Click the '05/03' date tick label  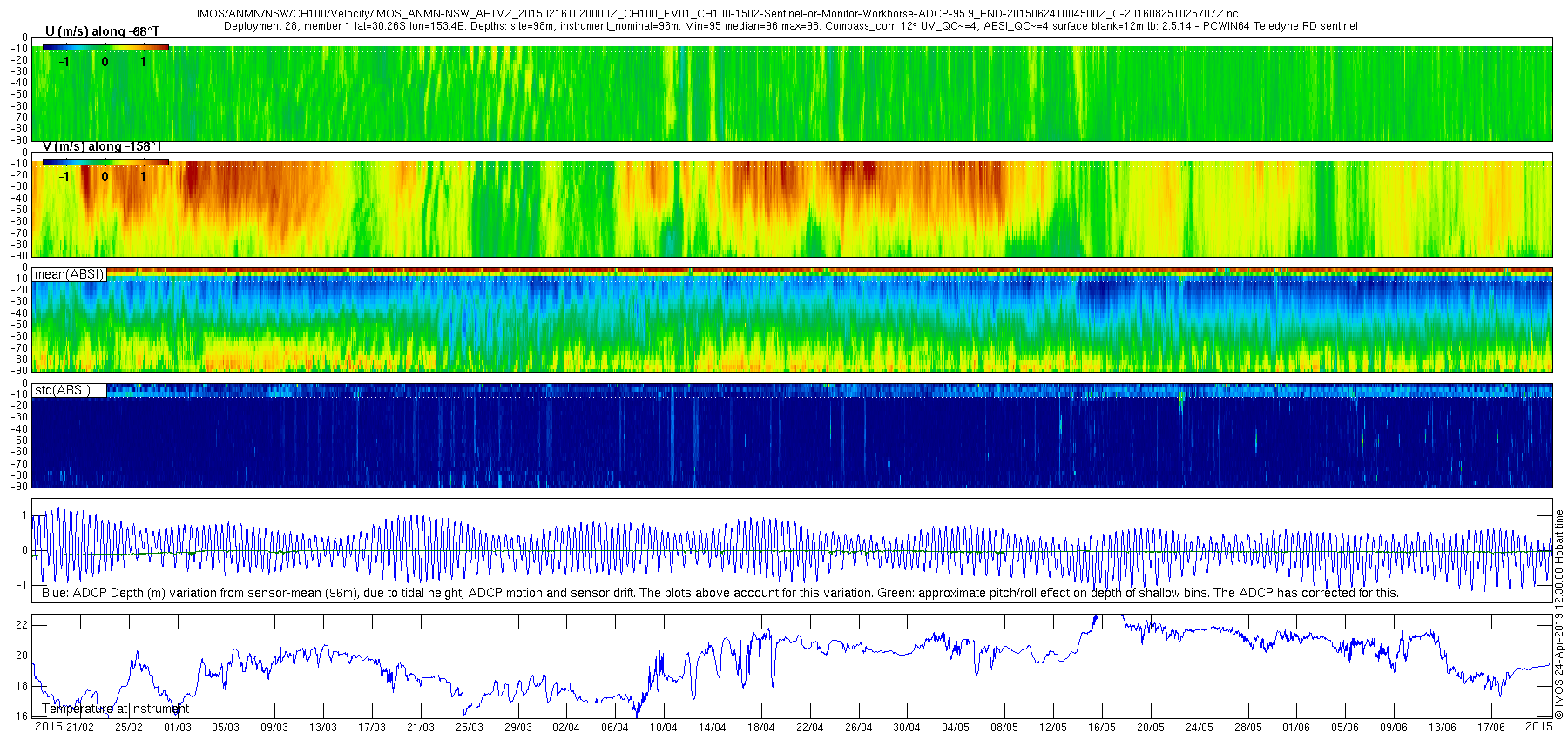click(226, 727)
